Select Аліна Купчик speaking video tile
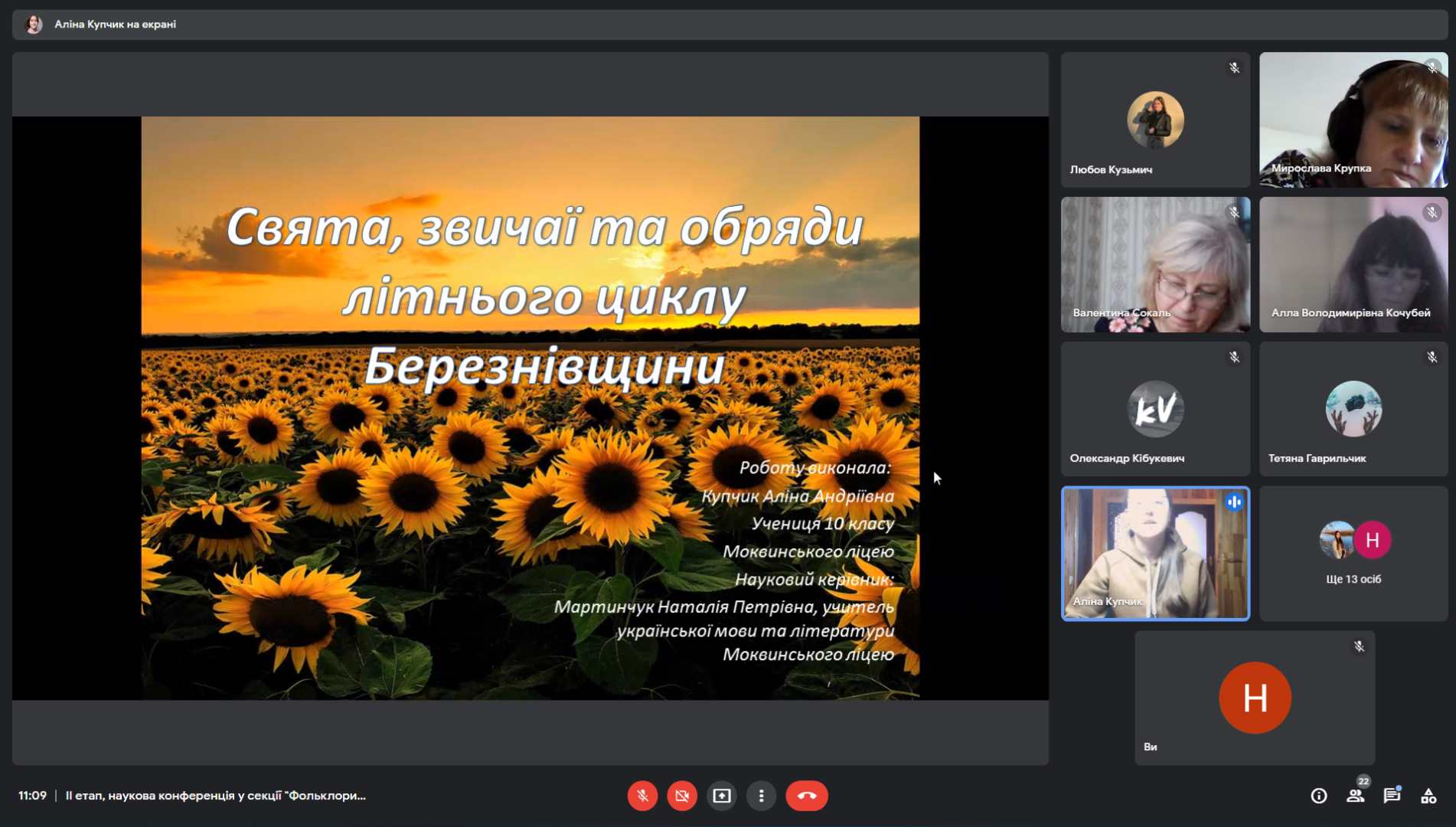This screenshot has width=1456, height=827. coord(1154,553)
